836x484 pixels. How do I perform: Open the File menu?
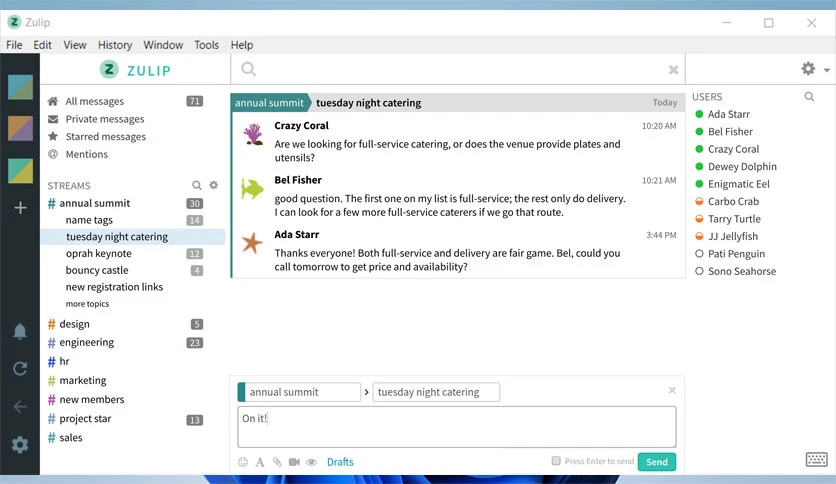pyautogui.click(x=14, y=45)
